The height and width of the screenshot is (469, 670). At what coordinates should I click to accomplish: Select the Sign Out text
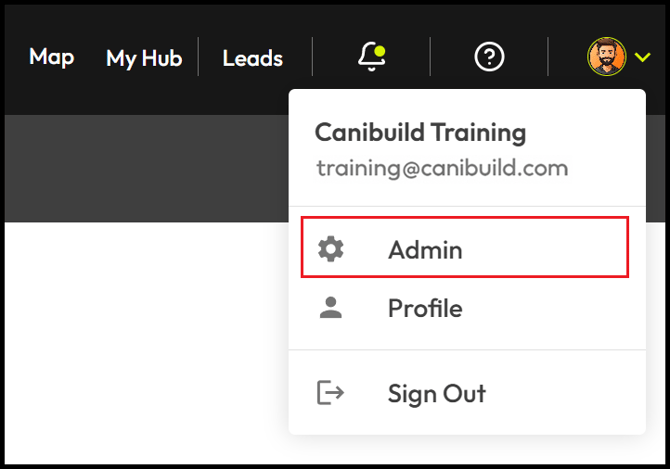click(x=437, y=394)
